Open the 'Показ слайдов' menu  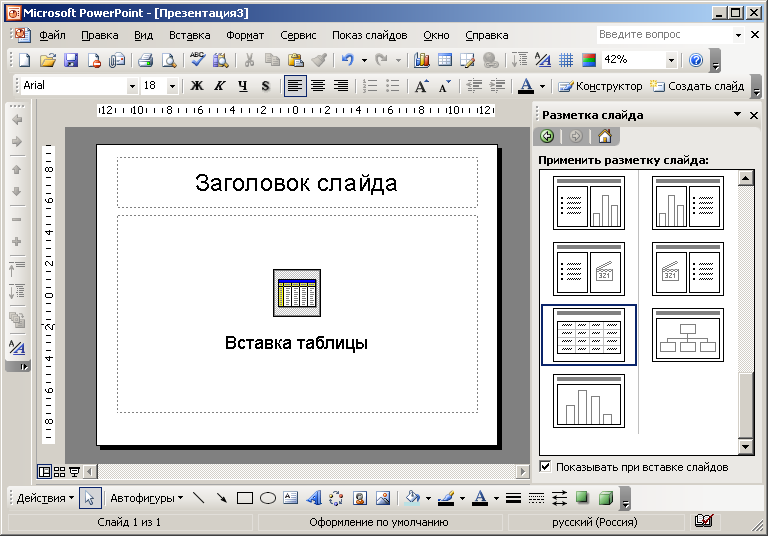[371, 35]
